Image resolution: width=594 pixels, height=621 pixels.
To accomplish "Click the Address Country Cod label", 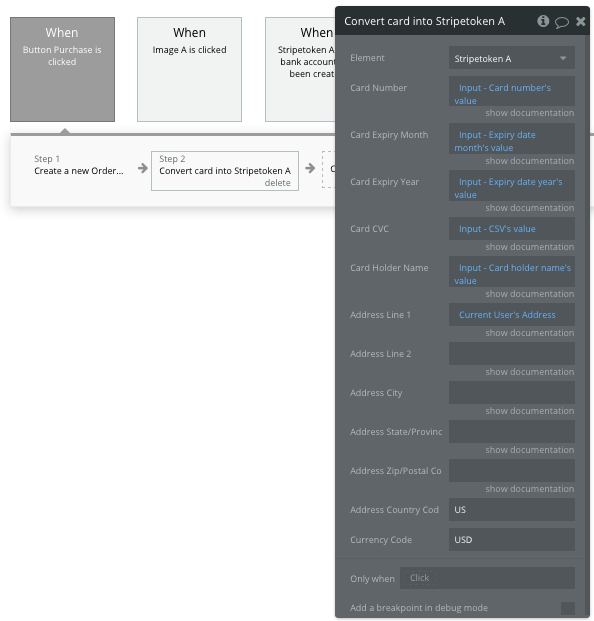I will click(394, 510).
